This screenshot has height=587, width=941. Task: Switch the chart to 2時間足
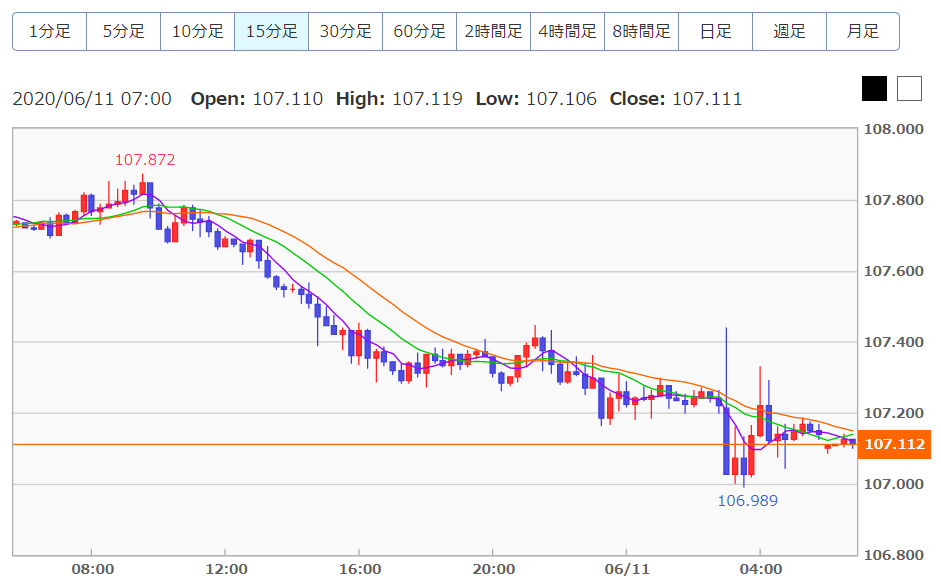pyautogui.click(x=493, y=31)
